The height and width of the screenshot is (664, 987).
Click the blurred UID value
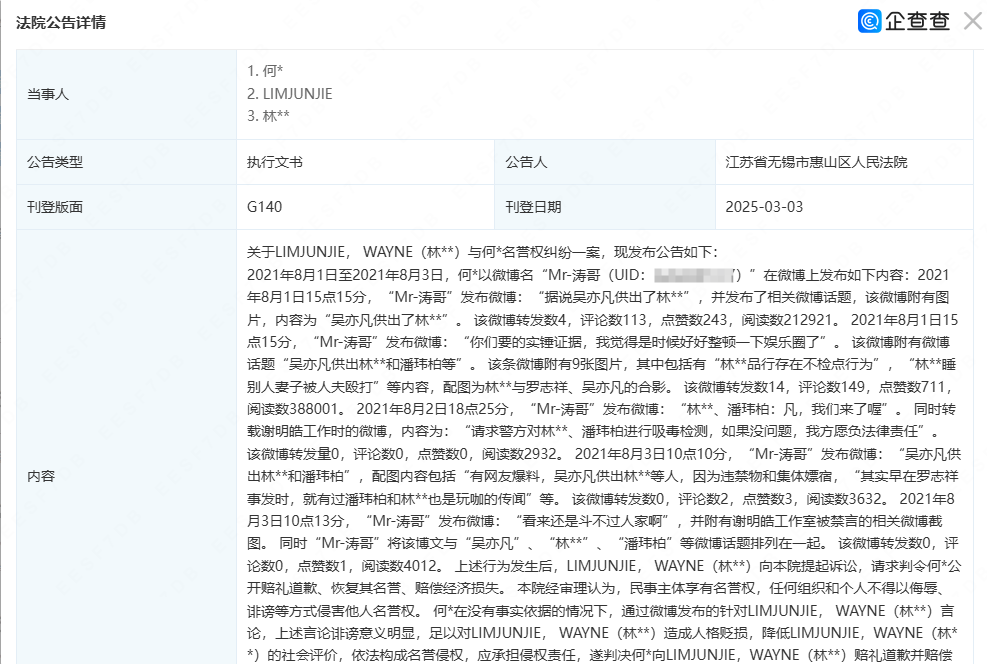(x=694, y=275)
